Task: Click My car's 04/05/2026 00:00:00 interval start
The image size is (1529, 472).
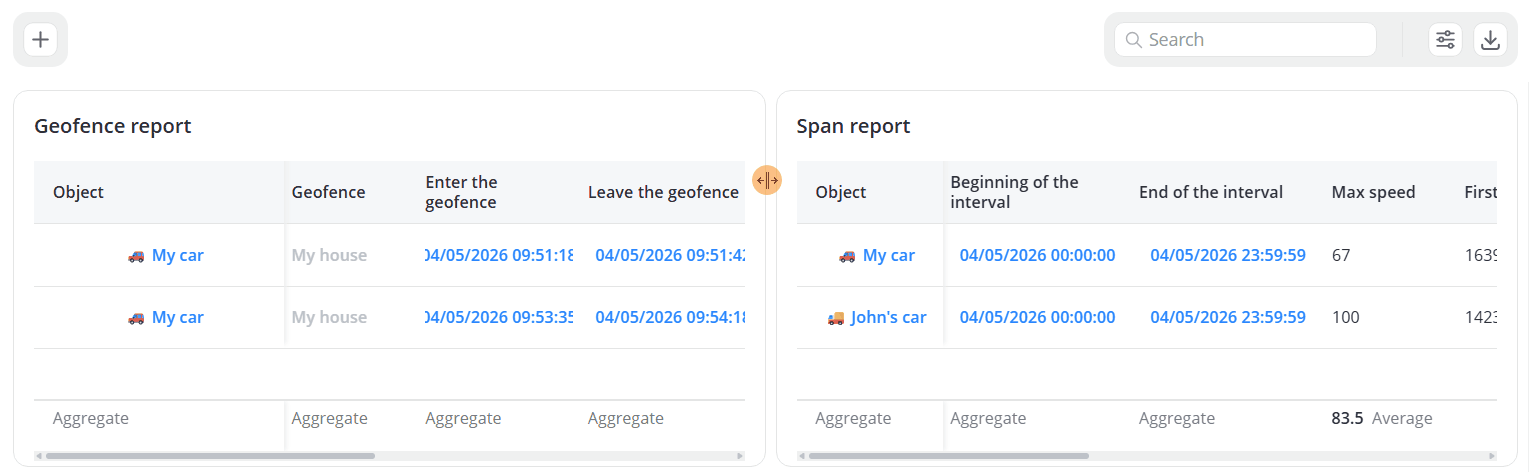Action: pos(1037,255)
